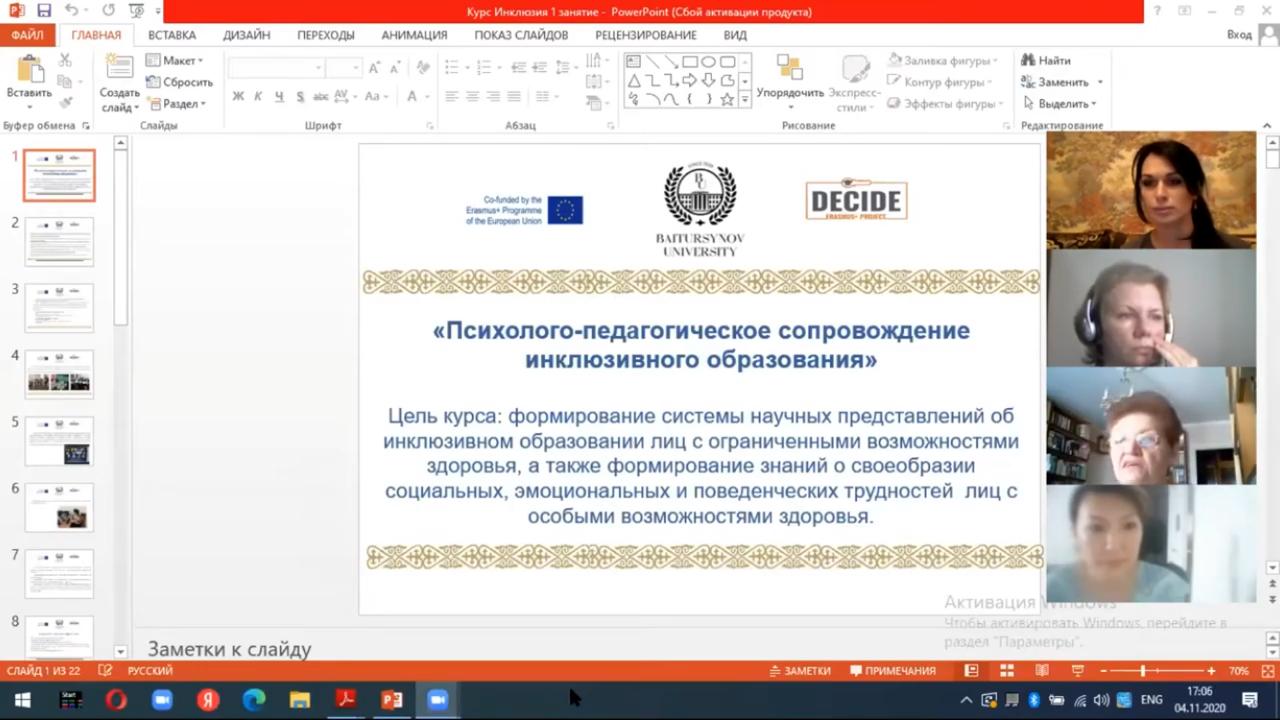Open the ПЕРЕХОДЫ (Transitions) tab

click(326, 35)
